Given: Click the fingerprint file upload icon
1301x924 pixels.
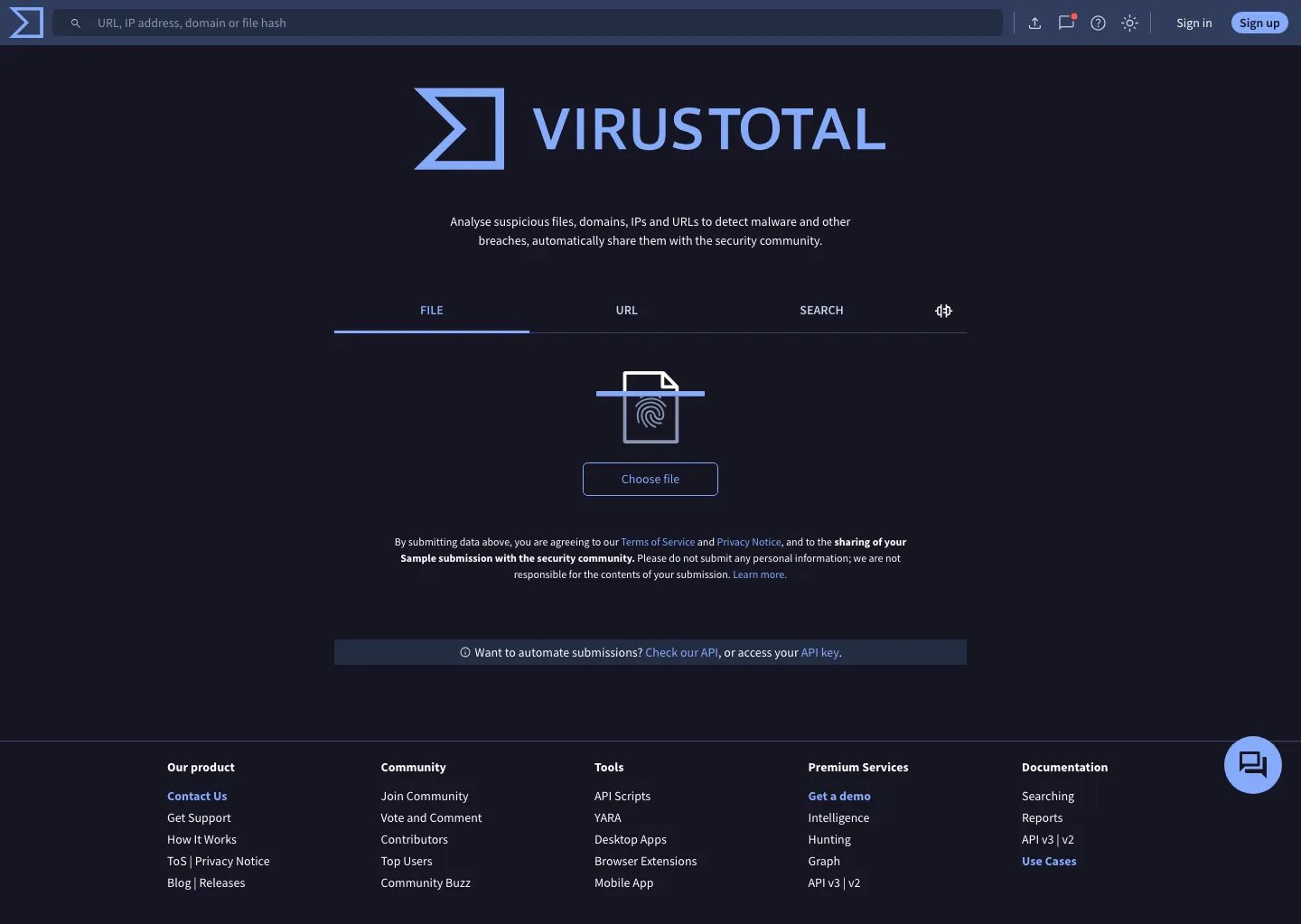Looking at the screenshot, I should tap(650, 407).
